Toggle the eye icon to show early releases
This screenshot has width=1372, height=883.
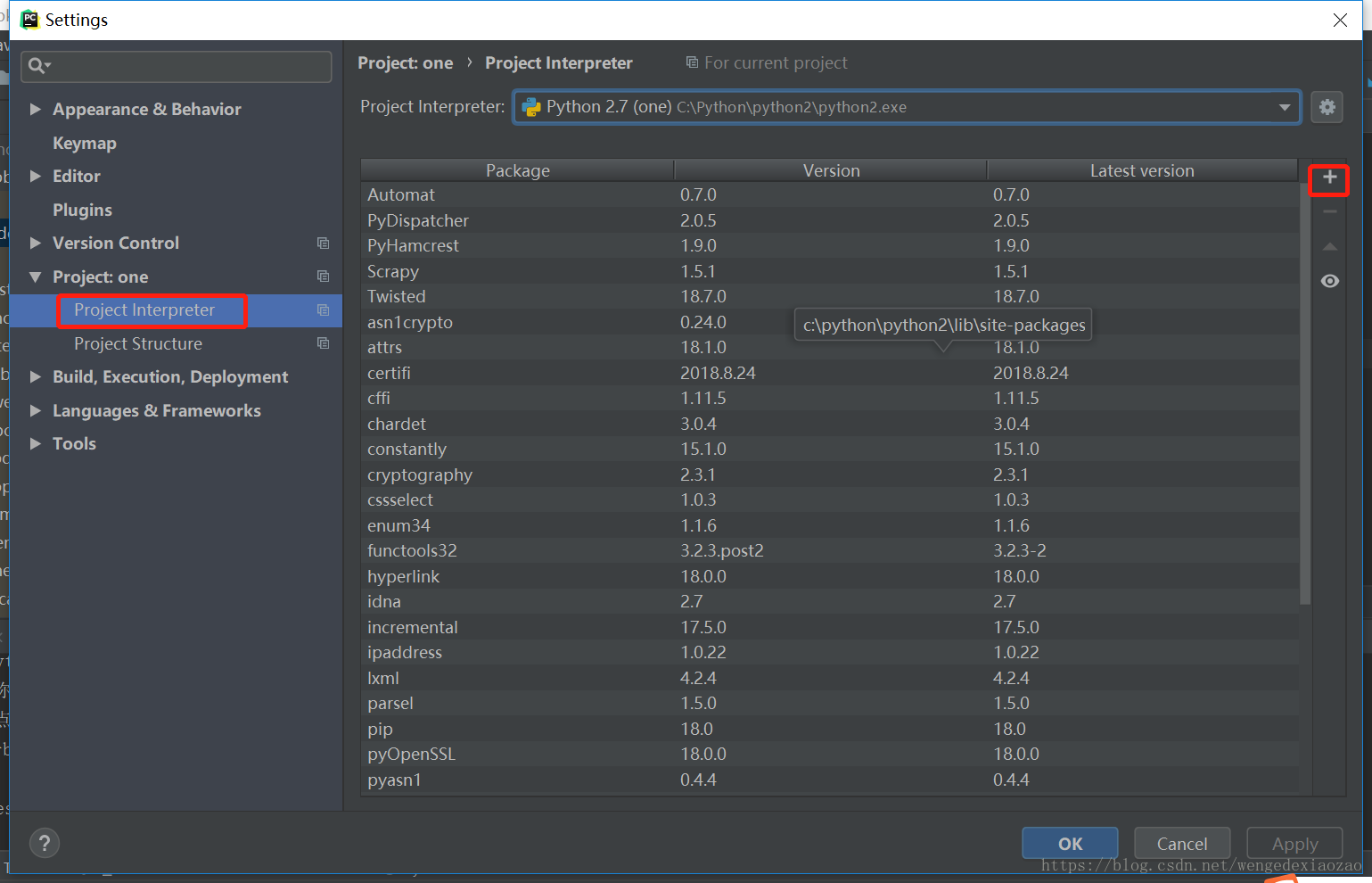1329,280
